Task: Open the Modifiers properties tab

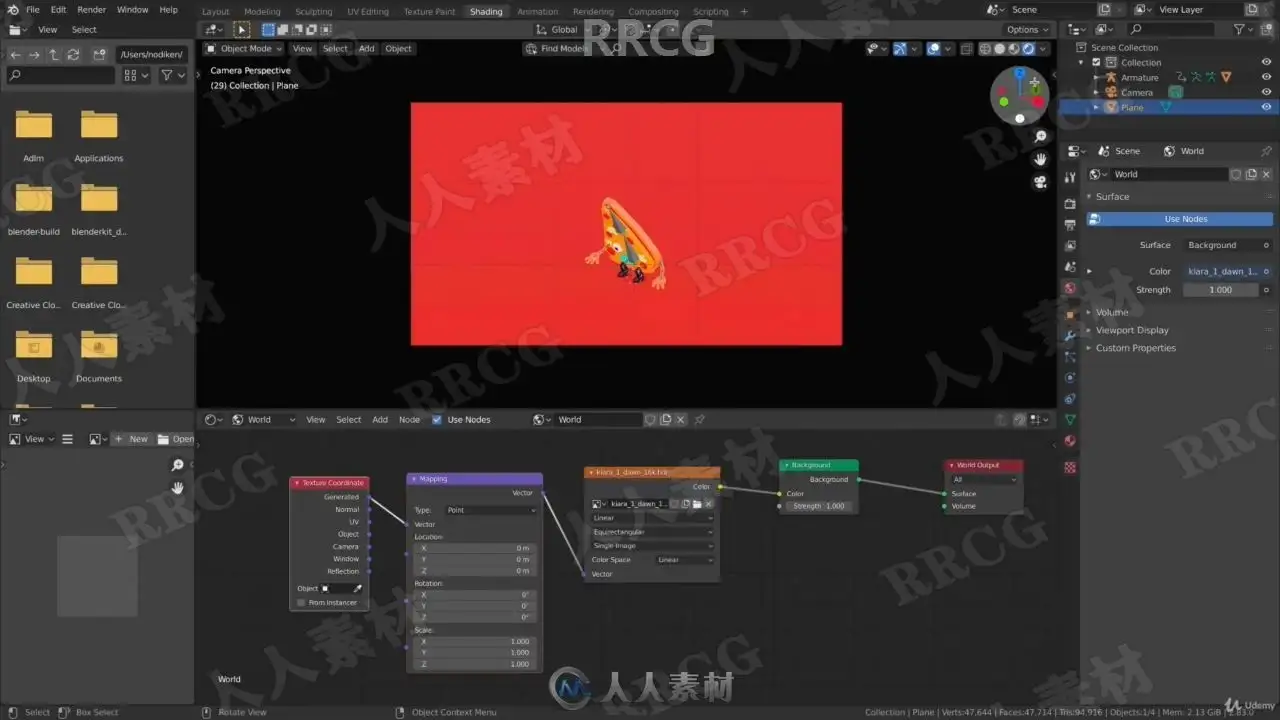Action: (x=1070, y=336)
